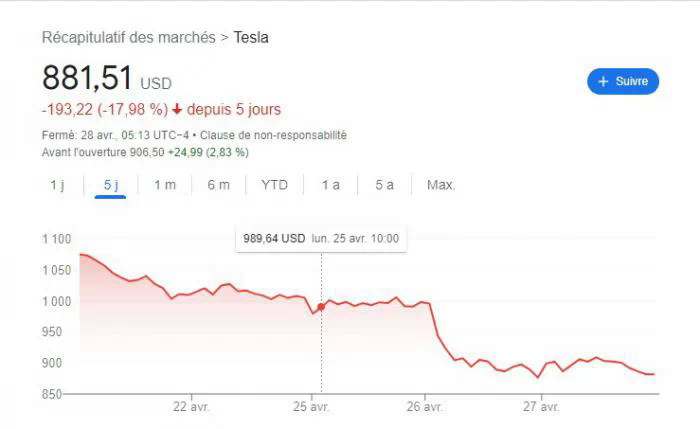The width and height of the screenshot is (700, 429).
Task: Select the YTD range tab
Action: point(274,185)
